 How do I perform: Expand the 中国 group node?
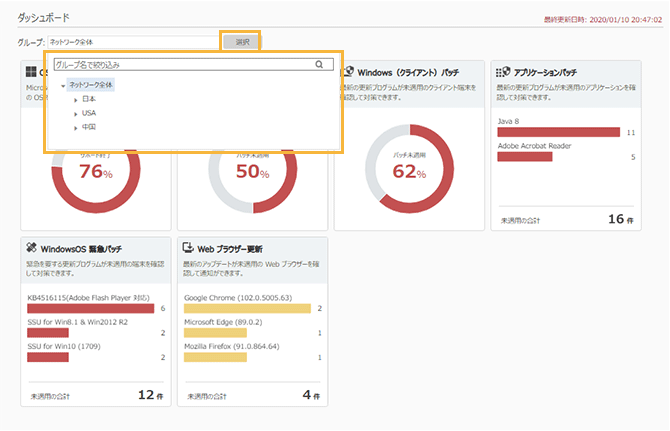pyautogui.click(x=76, y=127)
